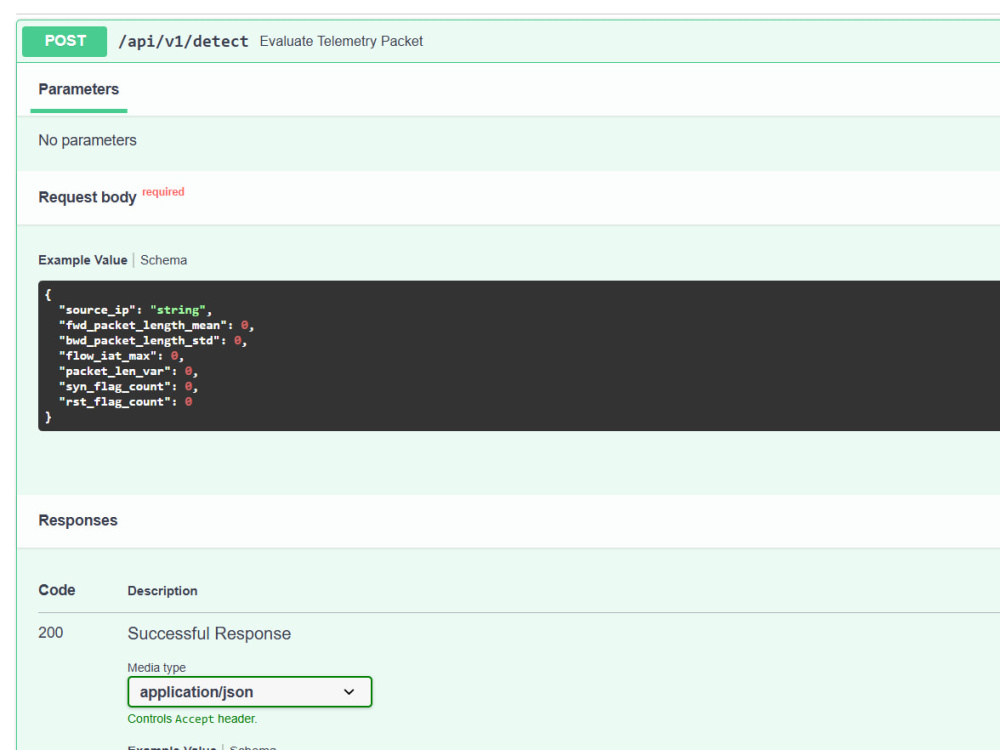Viewport: 1000px width, 750px height.
Task: Click the Media type label
Action: [157, 668]
